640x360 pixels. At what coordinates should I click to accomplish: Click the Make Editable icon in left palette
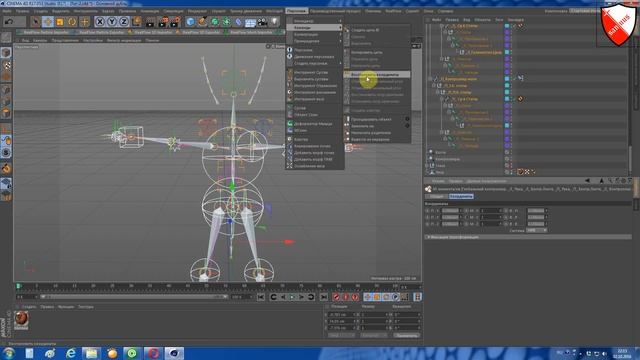(x=6, y=38)
